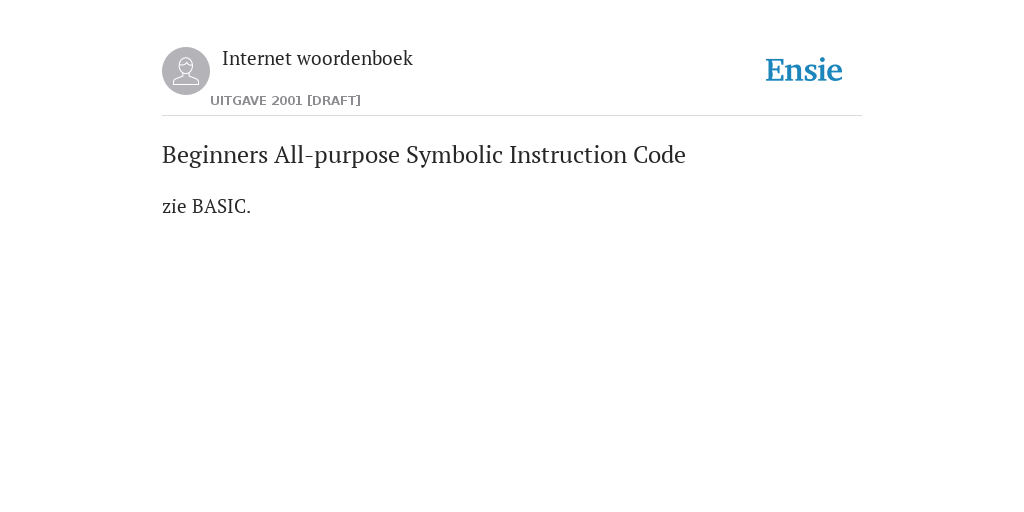
Task: Click the word 'BASIC' in the definition
Action: pyautogui.click(x=219, y=206)
